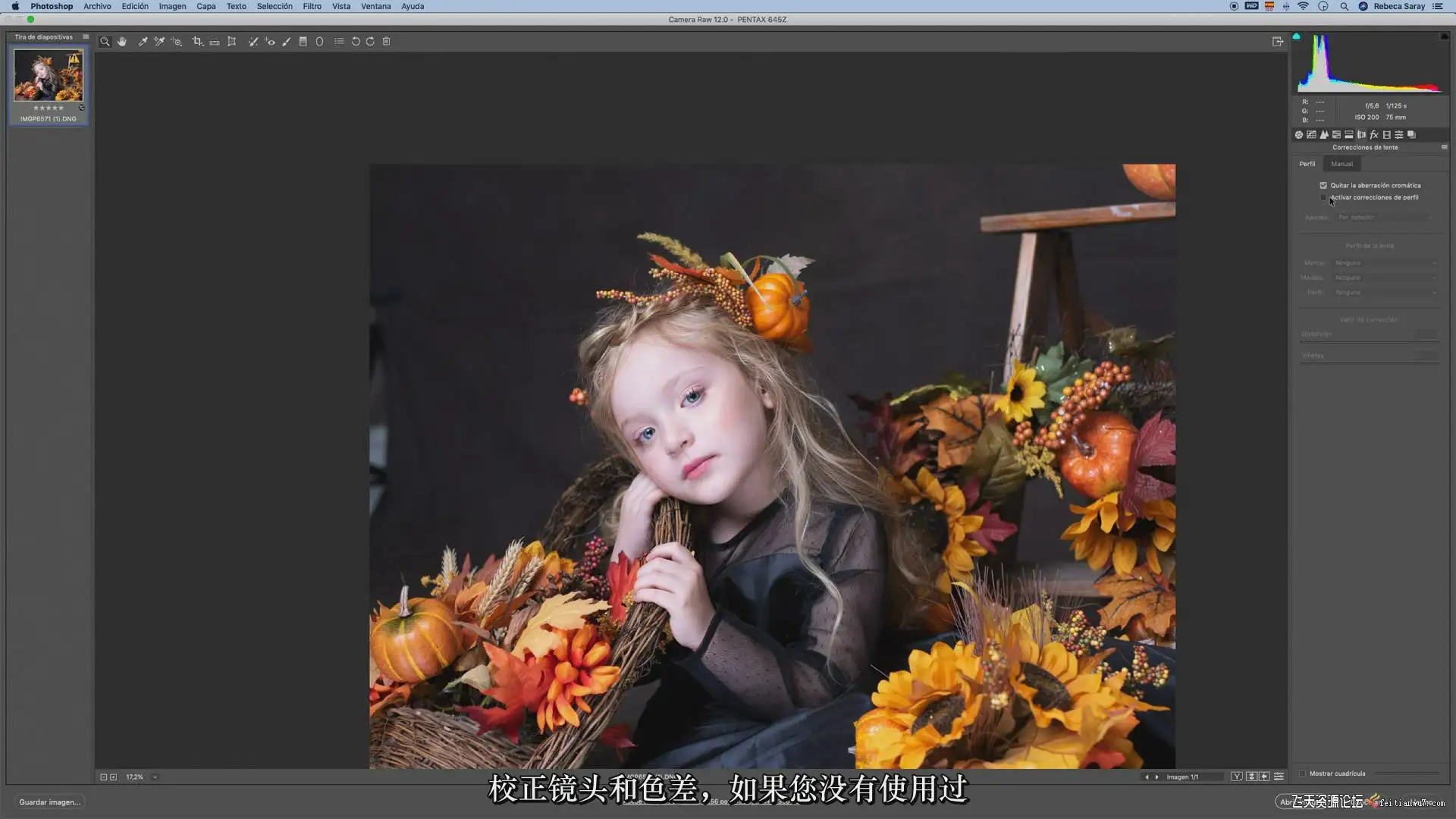Open the Effects fx panel
1456x819 pixels.
tap(1374, 135)
